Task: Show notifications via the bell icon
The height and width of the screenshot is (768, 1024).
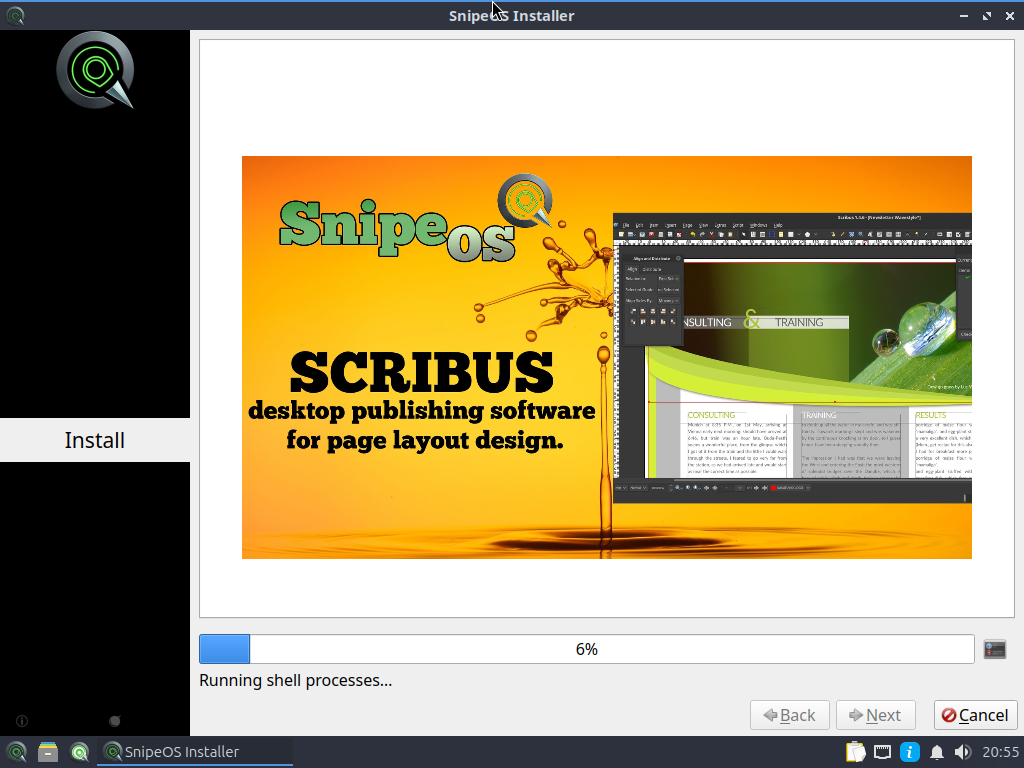Action: tap(936, 752)
